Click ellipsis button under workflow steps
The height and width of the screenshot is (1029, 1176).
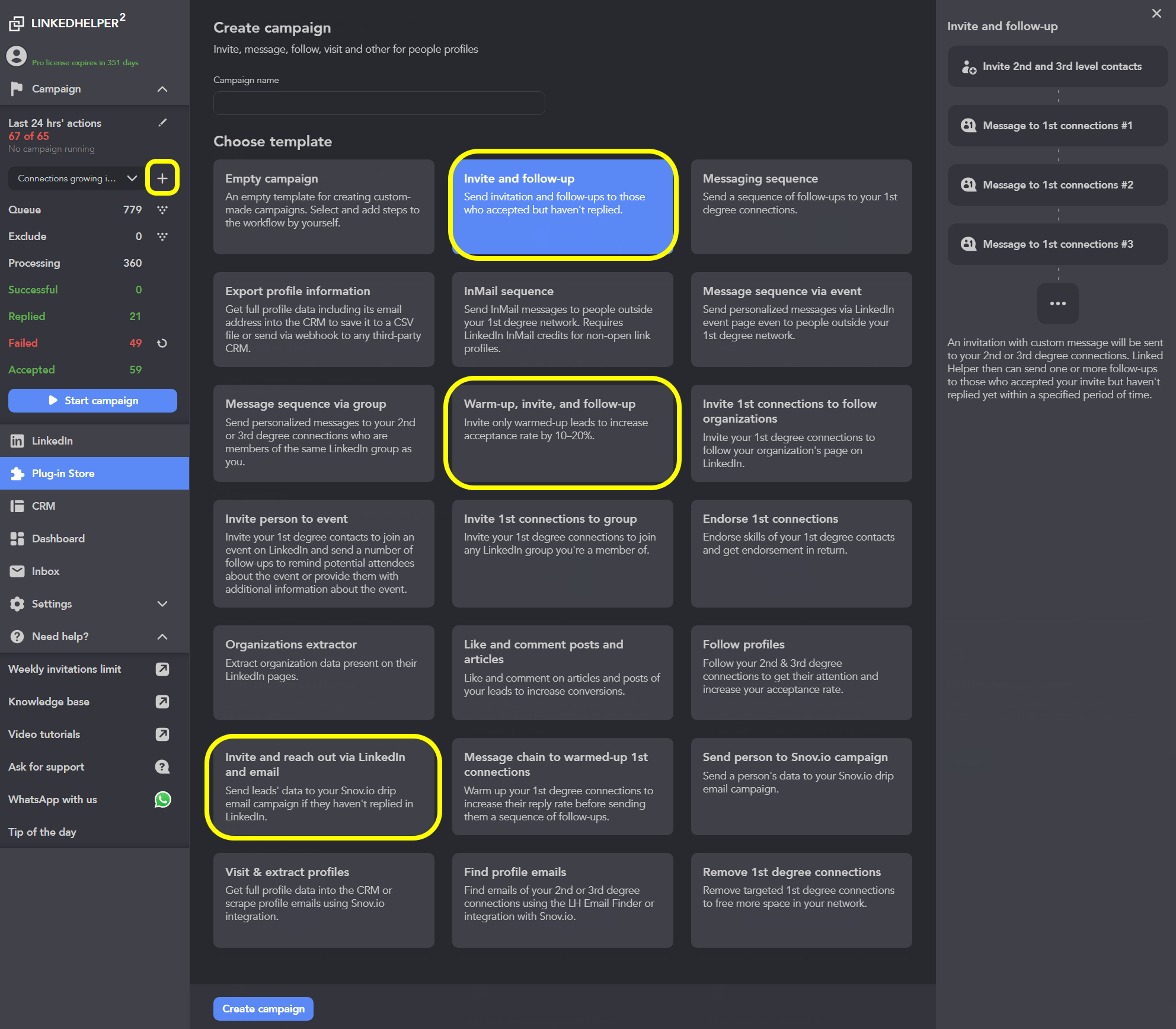(x=1058, y=303)
